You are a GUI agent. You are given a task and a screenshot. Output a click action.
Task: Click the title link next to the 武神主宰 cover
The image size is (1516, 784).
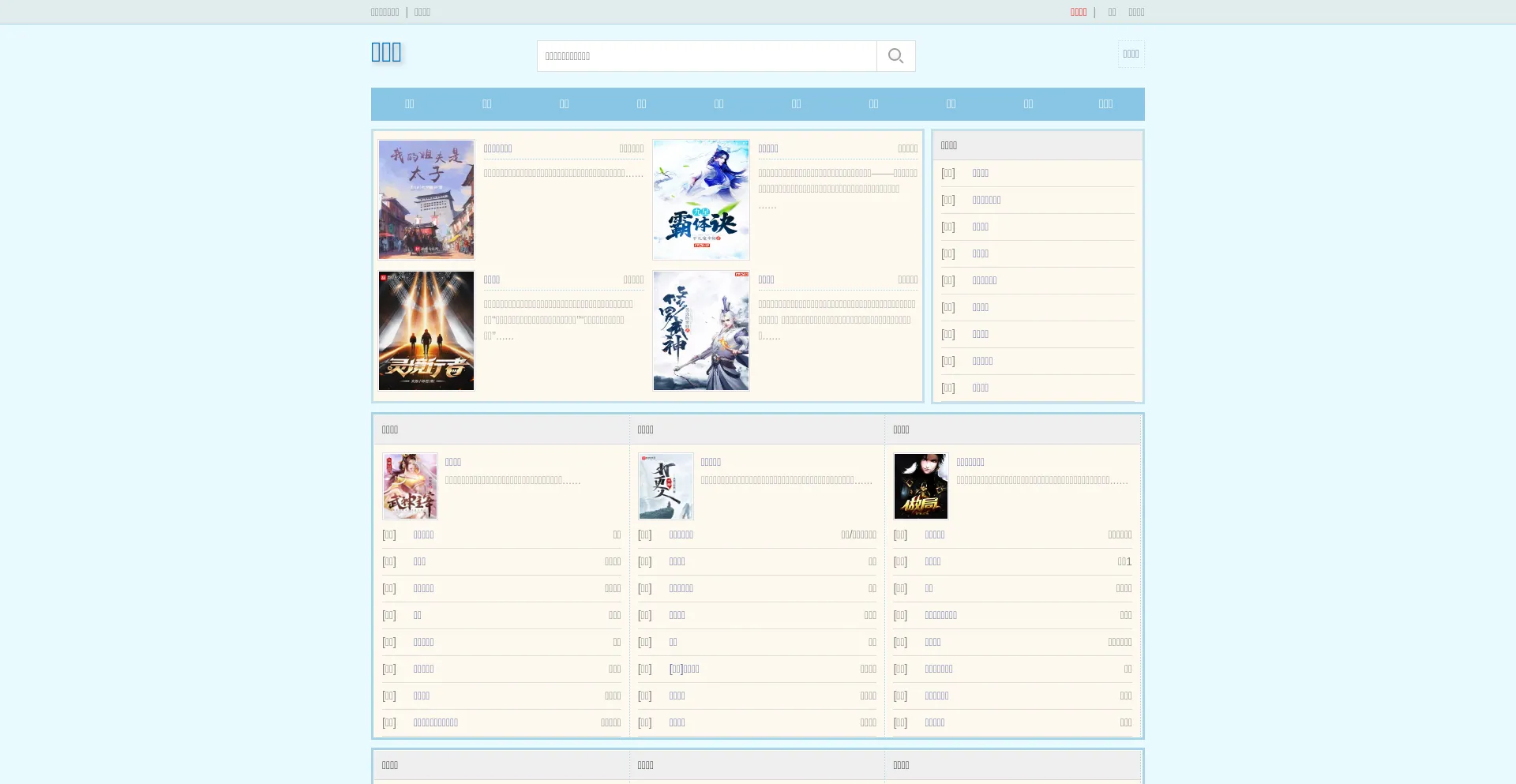452,462
